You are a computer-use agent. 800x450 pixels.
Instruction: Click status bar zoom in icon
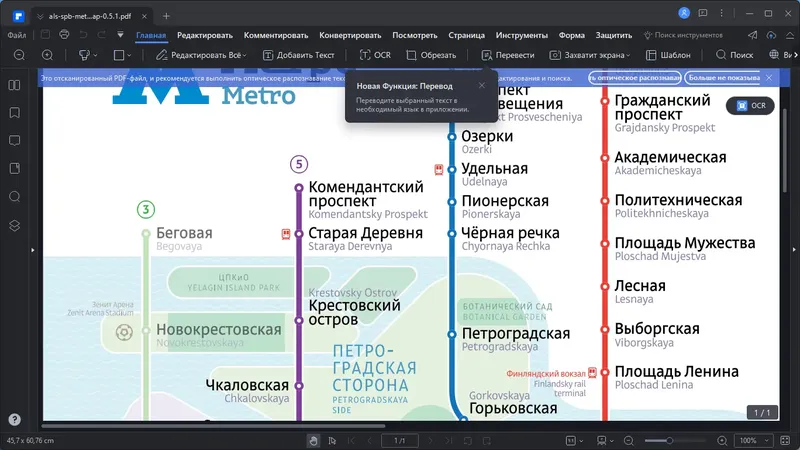[722, 440]
